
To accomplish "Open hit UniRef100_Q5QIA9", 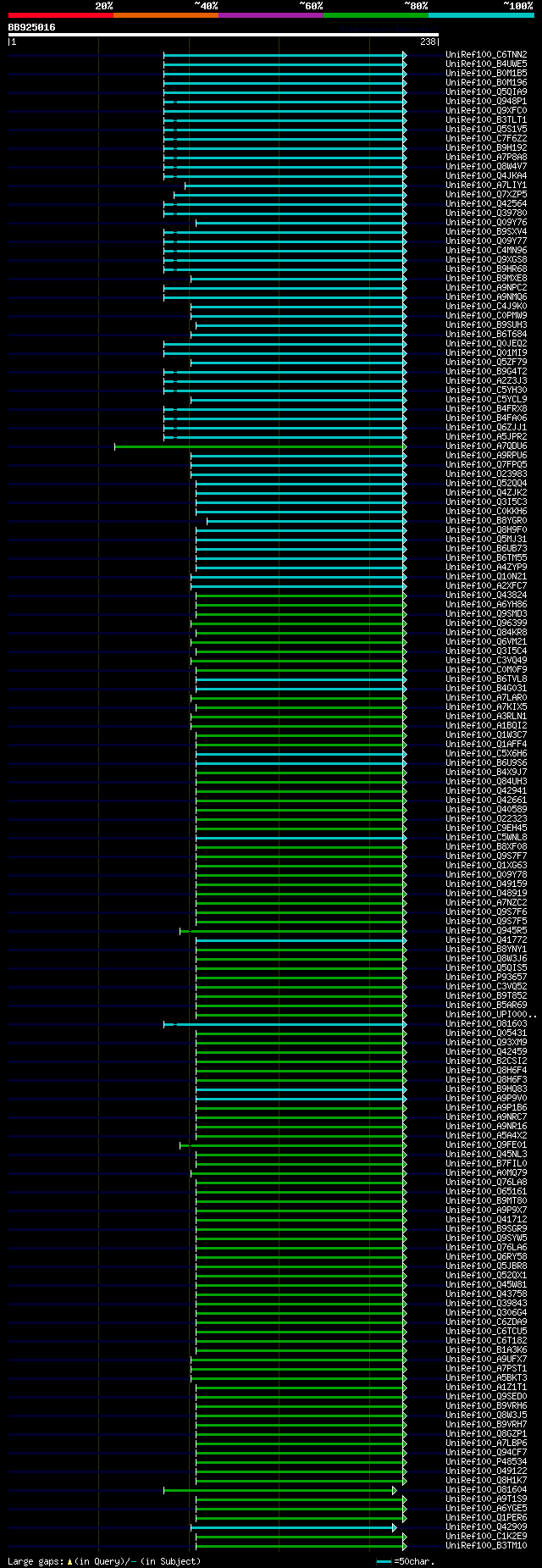I will [x=486, y=91].
